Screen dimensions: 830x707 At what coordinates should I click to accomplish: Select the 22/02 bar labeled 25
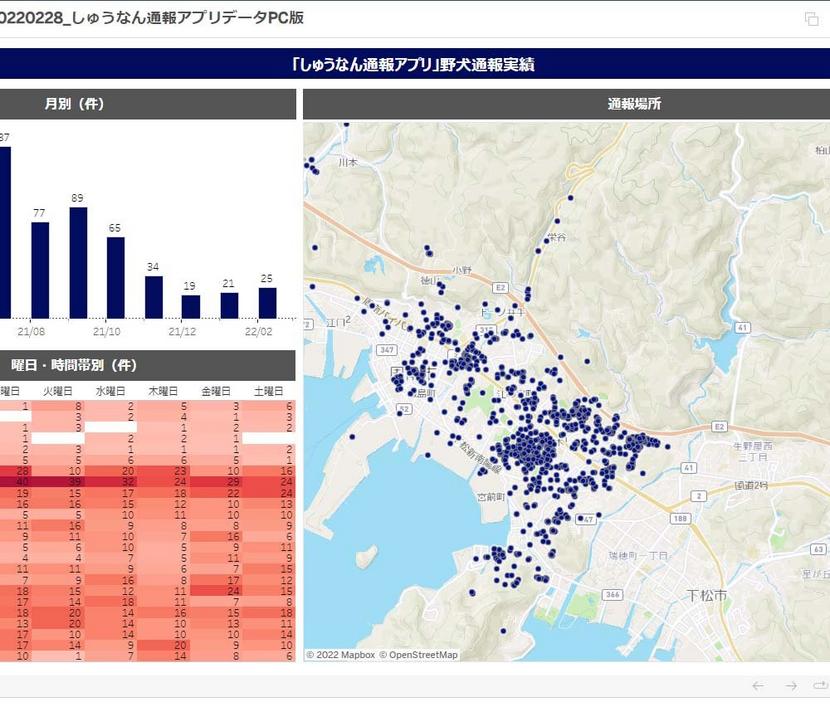pos(267,303)
